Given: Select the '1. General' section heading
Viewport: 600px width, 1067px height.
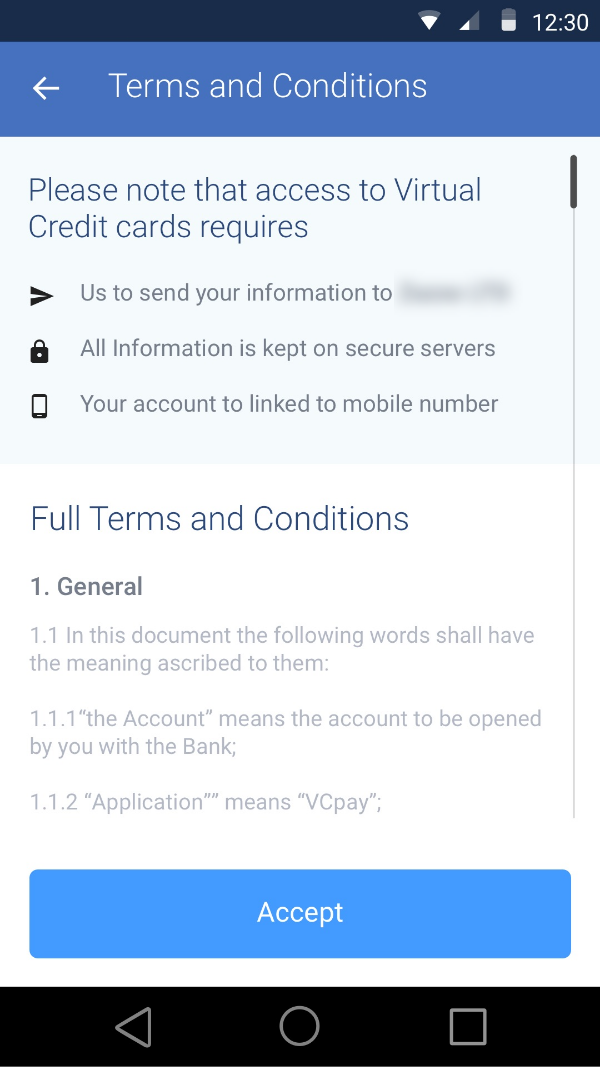Looking at the screenshot, I should tap(87, 587).
